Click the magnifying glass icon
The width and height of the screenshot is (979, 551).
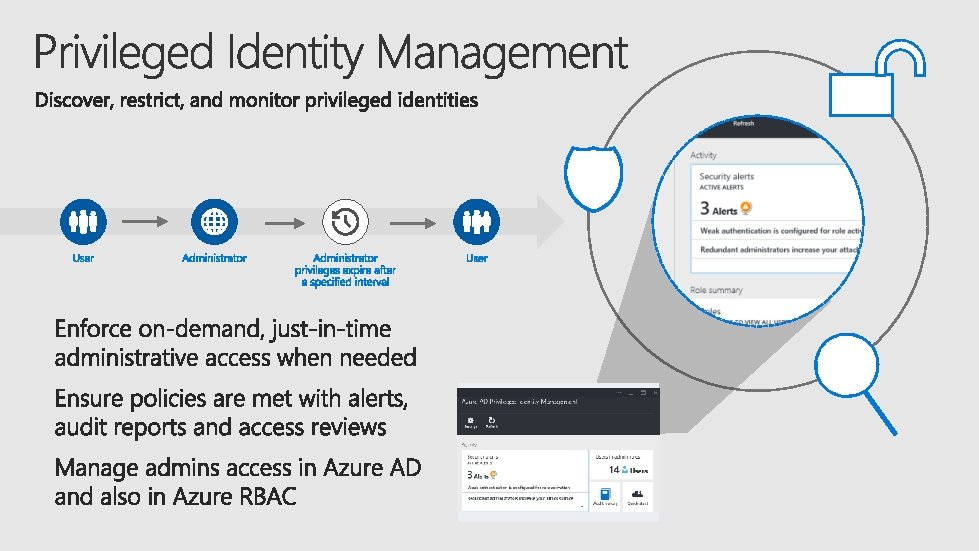[855, 383]
